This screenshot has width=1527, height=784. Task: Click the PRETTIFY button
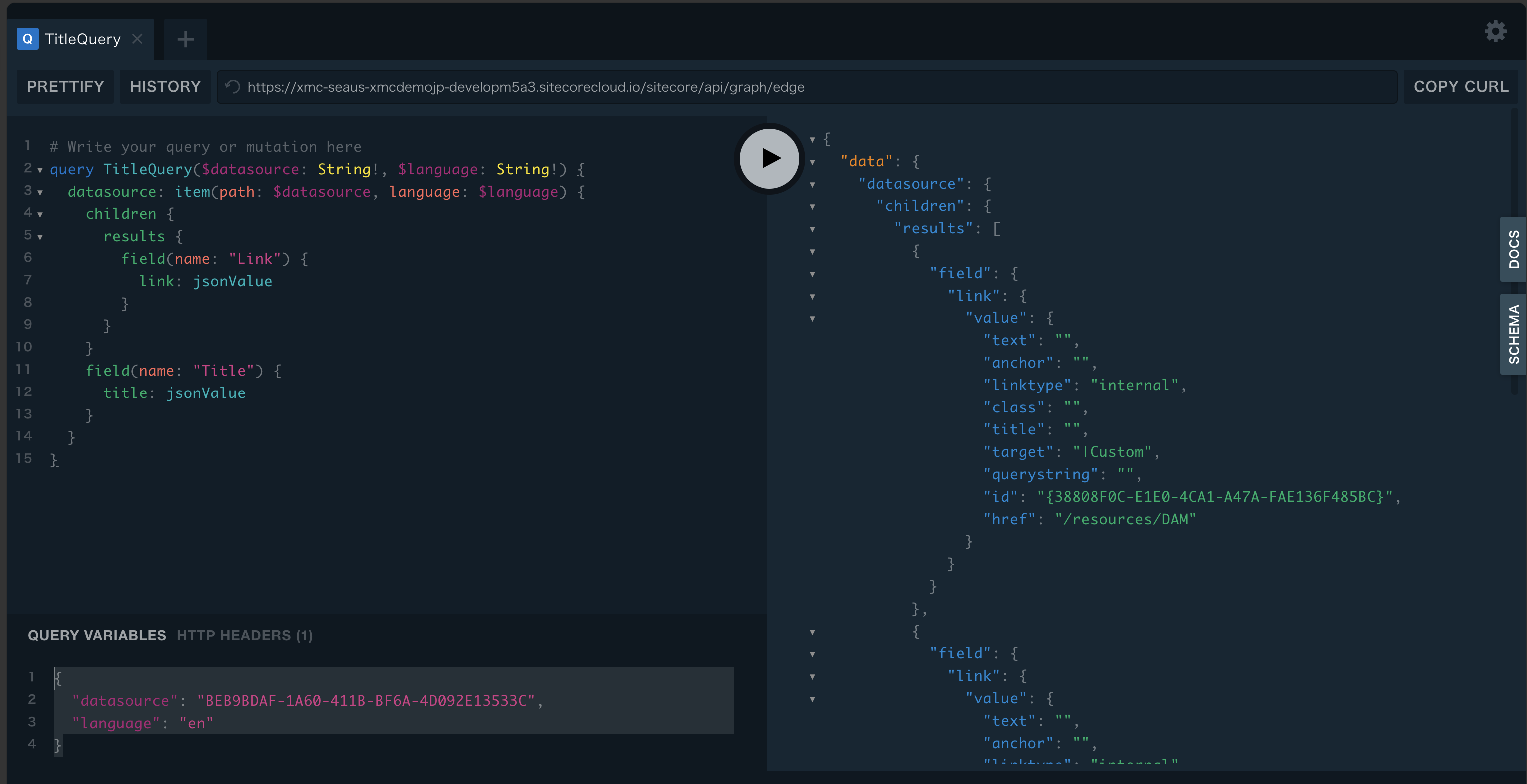[65, 86]
